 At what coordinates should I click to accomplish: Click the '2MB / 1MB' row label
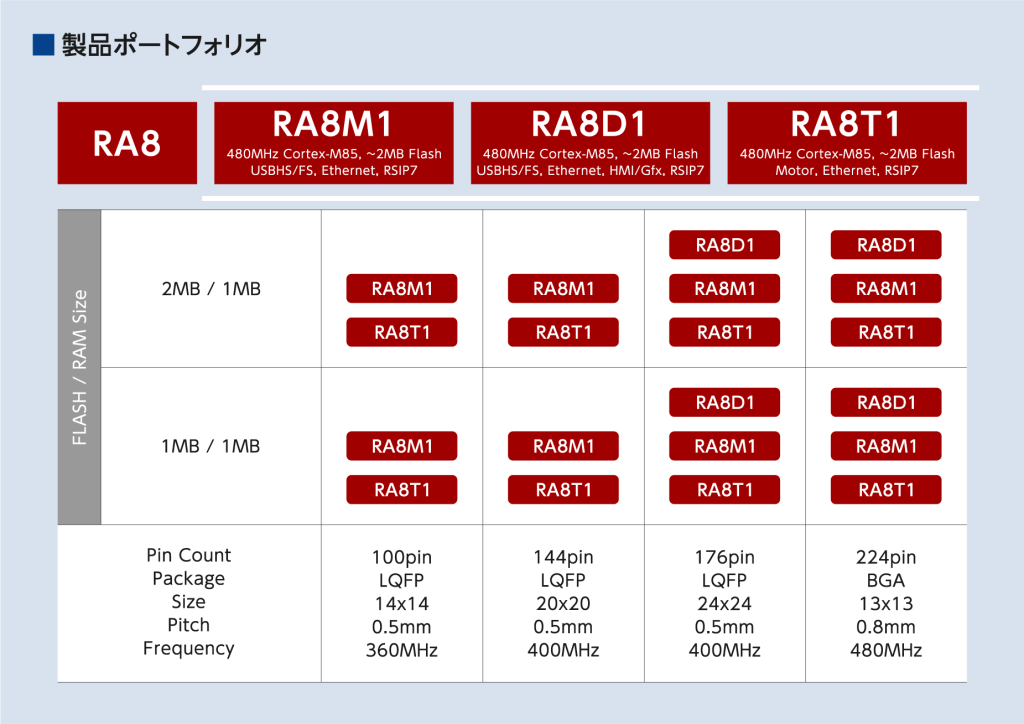[211, 289]
